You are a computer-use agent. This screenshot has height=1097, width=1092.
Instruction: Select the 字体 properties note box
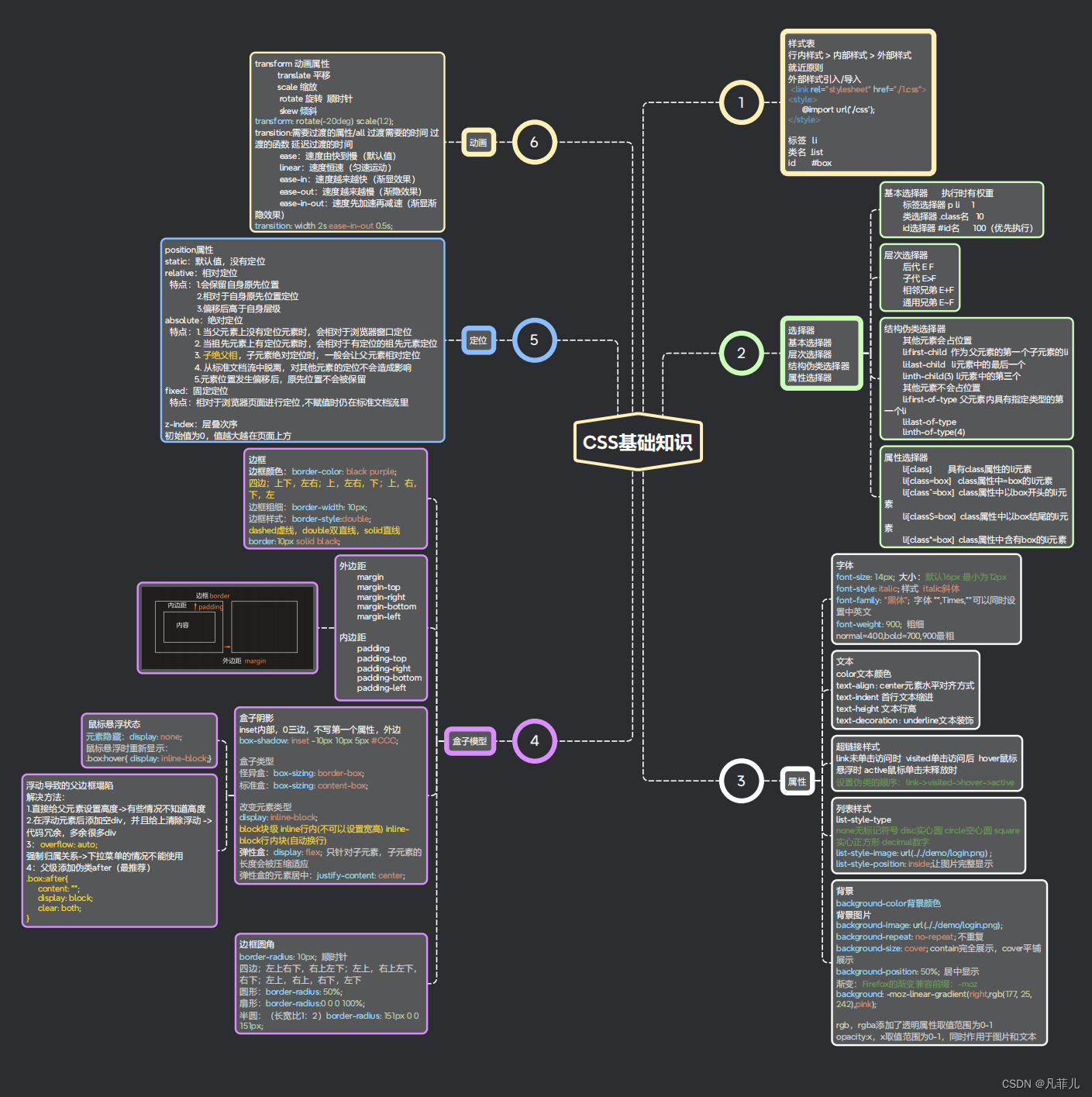[926, 599]
